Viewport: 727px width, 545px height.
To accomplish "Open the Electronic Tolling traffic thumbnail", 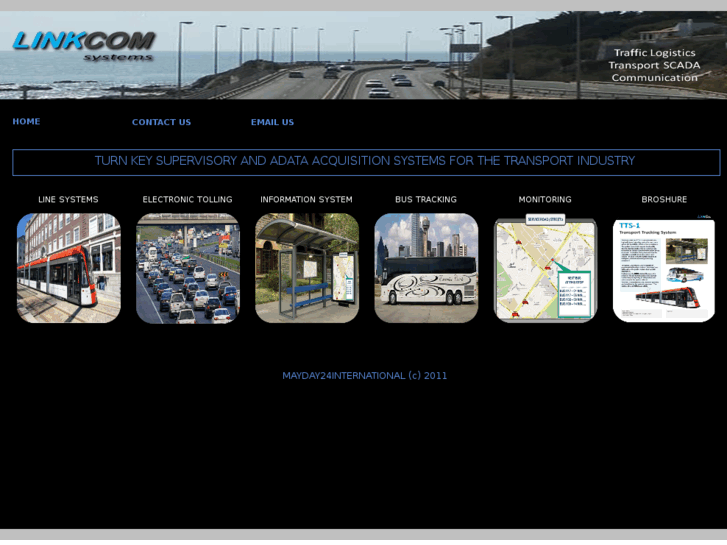I will (x=188, y=268).
